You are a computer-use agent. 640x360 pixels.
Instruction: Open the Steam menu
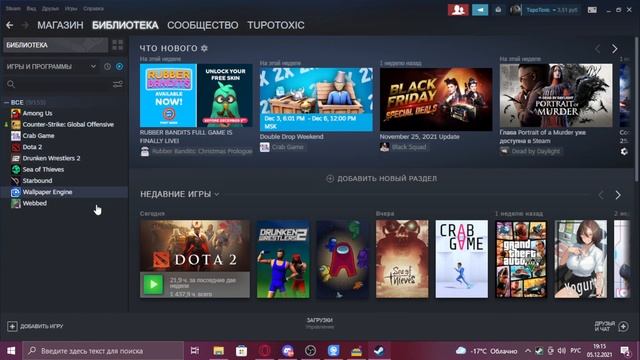(x=13, y=9)
